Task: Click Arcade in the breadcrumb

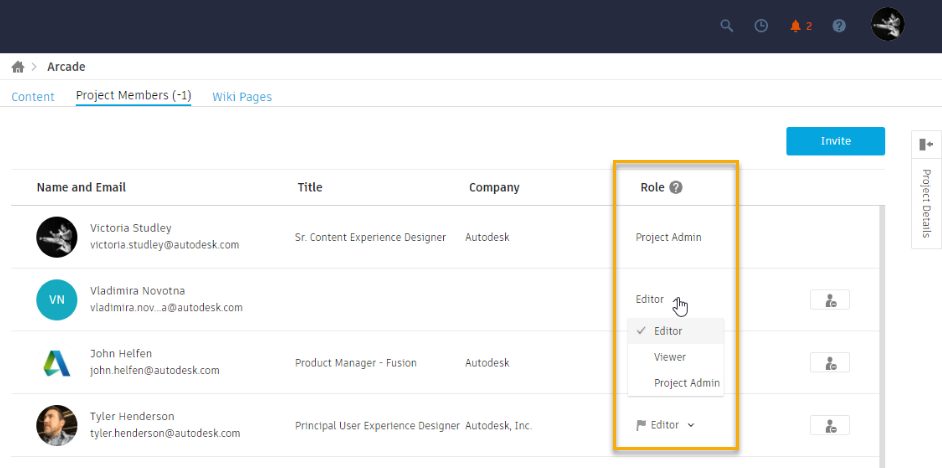Action: tap(66, 67)
